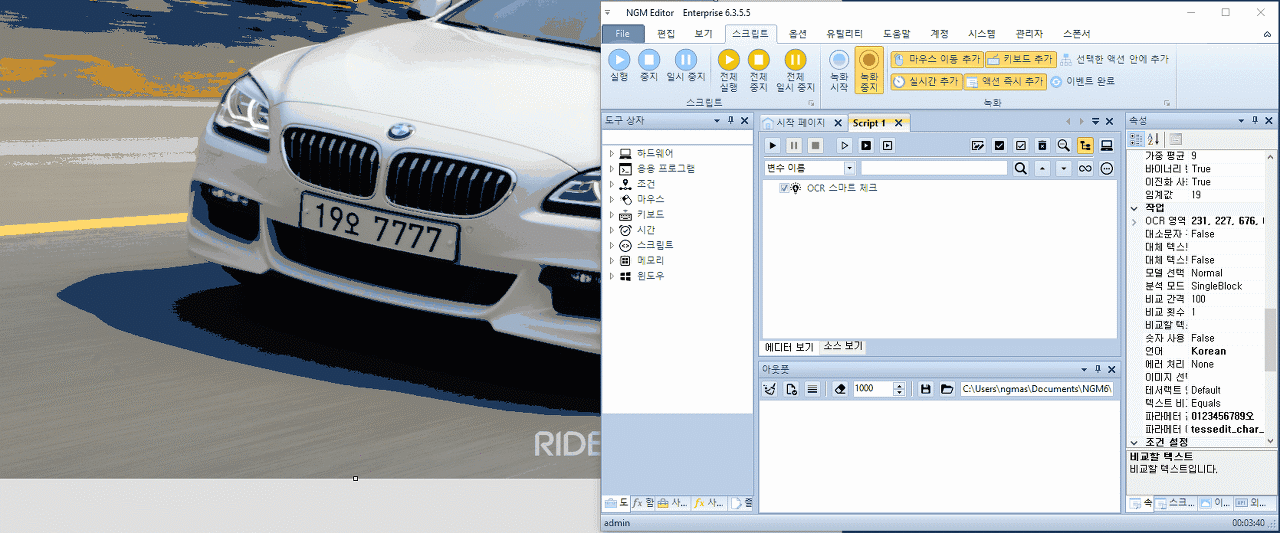Image resolution: width=1280 pixels, height=533 pixels.
Task: Click the 실행 (Run) script icon
Action: (x=619, y=60)
